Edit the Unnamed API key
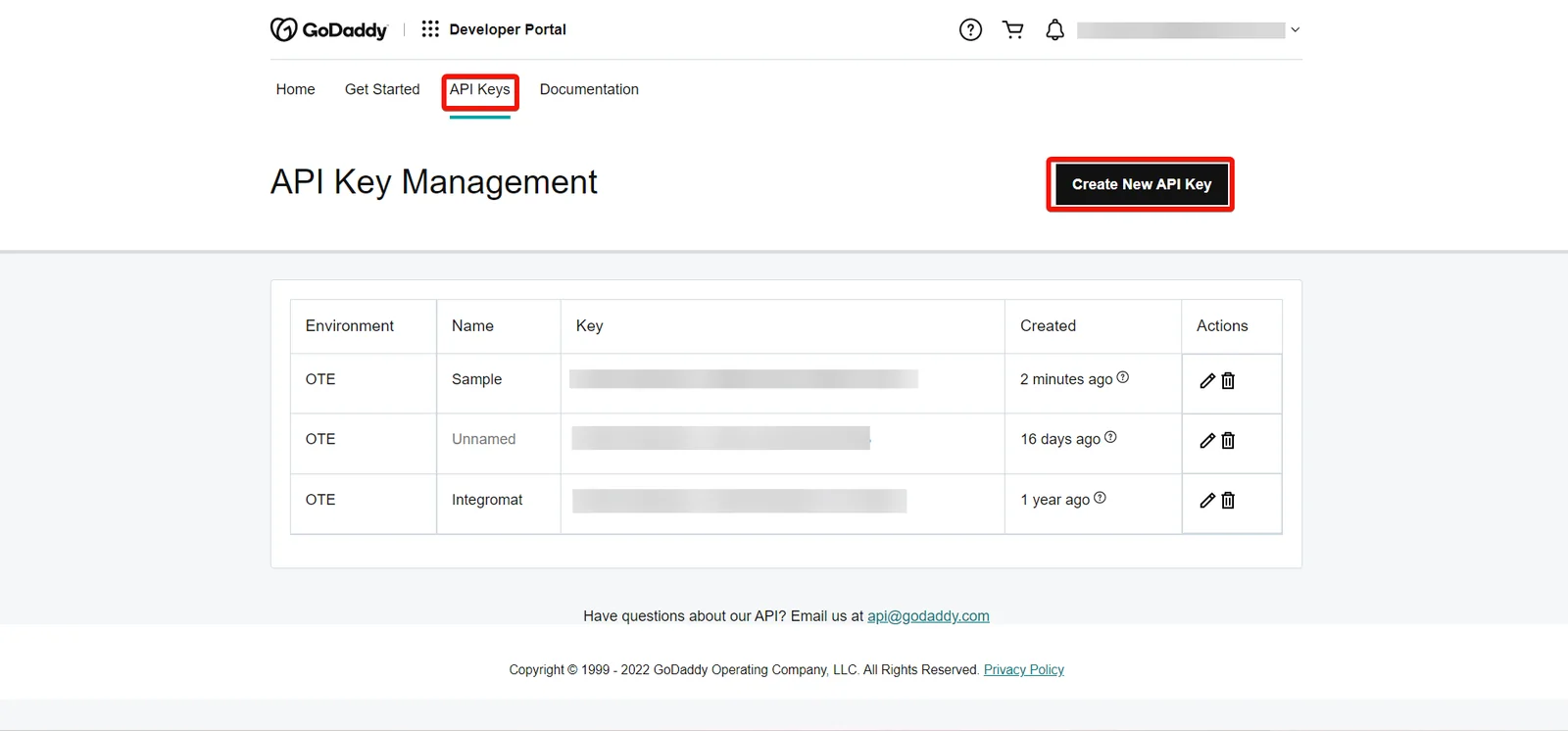The image size is (1568, 731). 1207,441
